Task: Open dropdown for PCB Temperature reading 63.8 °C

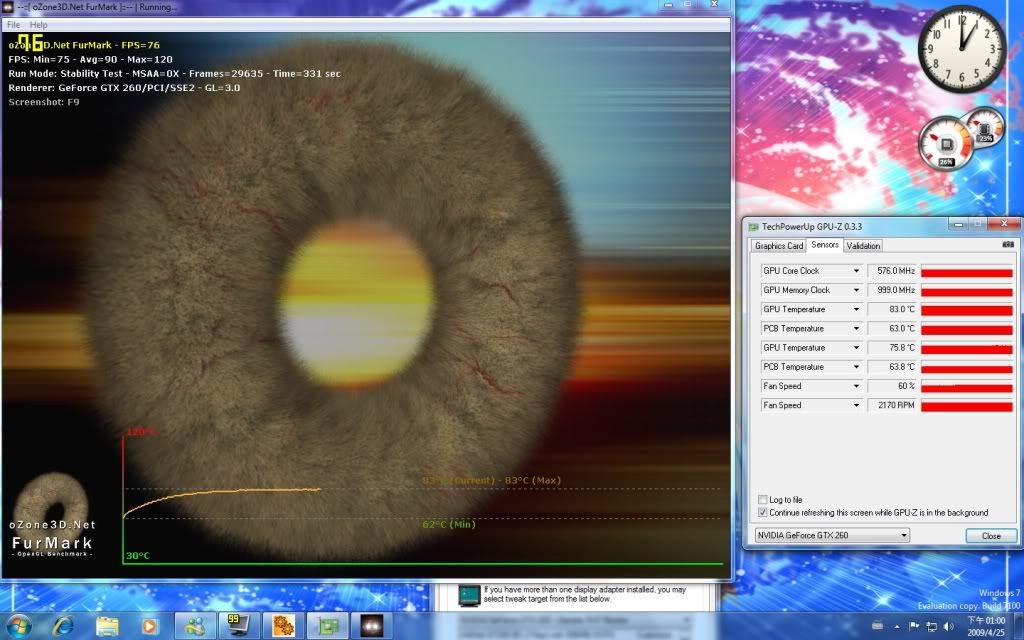Action: click(x=856, y=367)
